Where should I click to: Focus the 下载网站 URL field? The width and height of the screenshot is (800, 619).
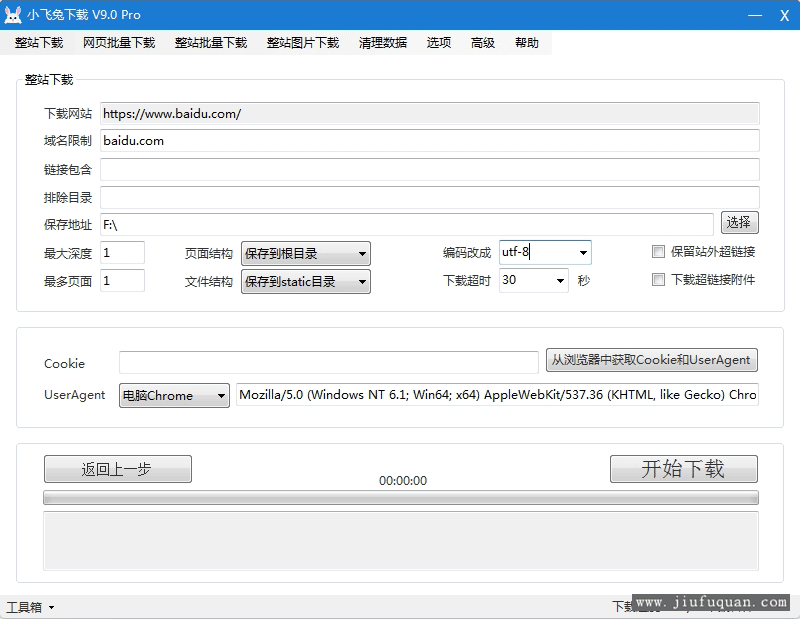click(430, 113)
